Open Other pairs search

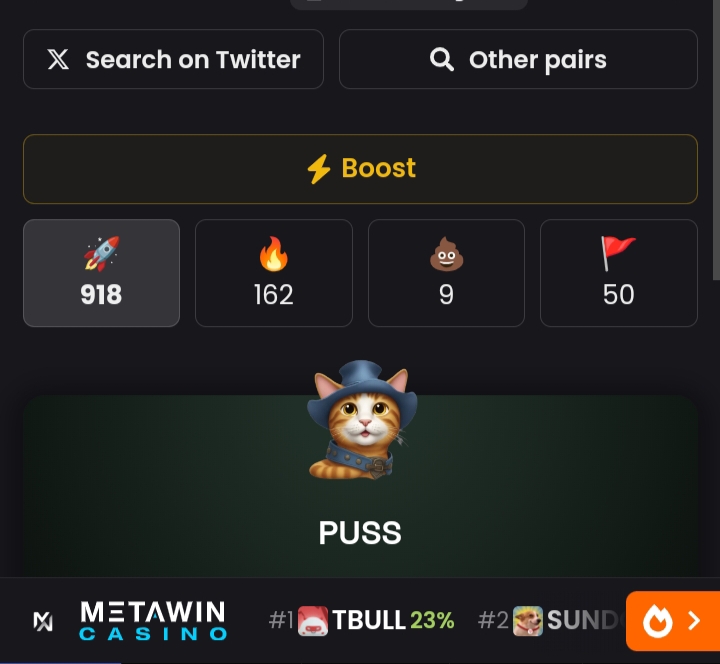coord(518,59)
